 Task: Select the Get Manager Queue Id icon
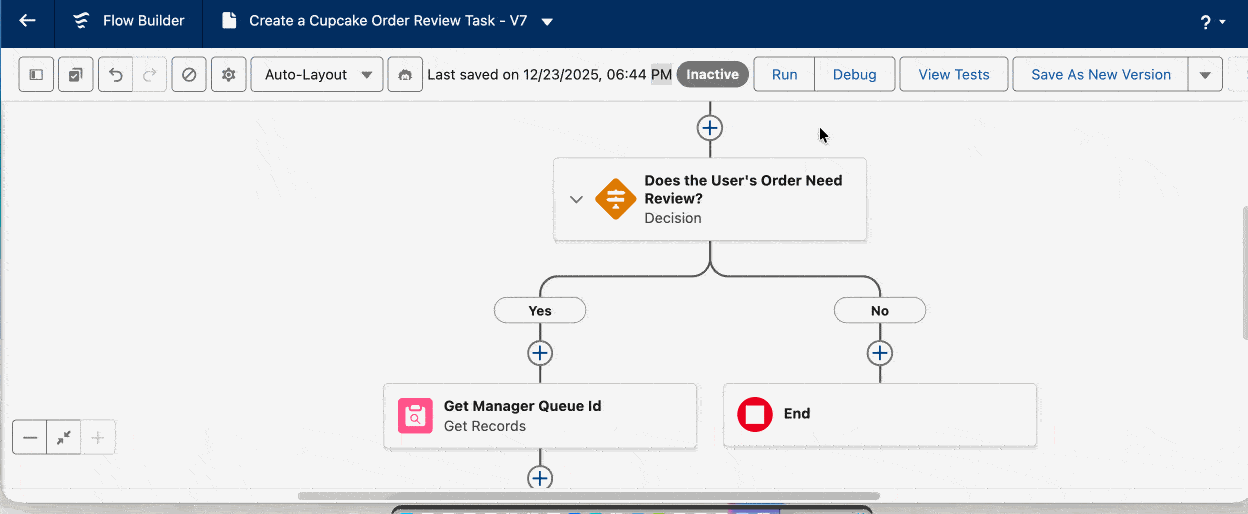point(415,416)
